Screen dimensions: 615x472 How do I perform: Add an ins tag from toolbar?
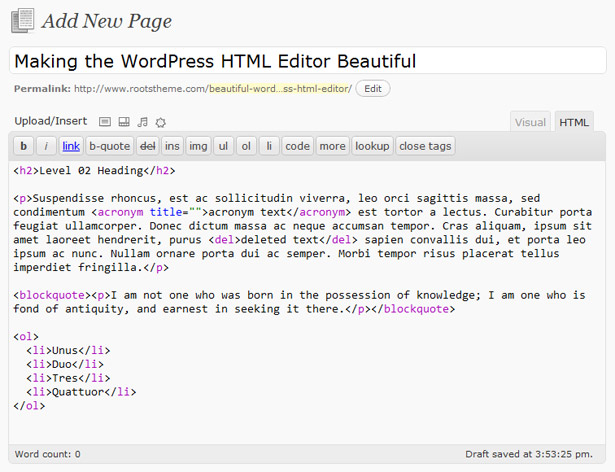(x=172, y=146)
